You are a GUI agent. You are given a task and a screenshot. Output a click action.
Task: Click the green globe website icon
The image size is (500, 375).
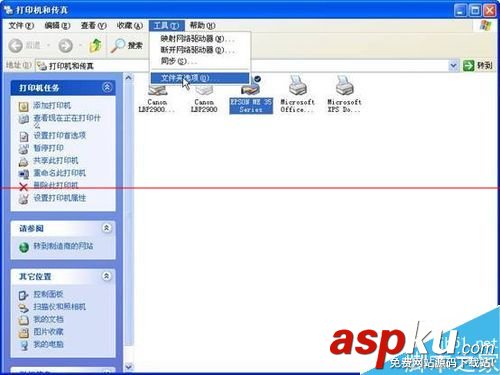click(24, 248)
